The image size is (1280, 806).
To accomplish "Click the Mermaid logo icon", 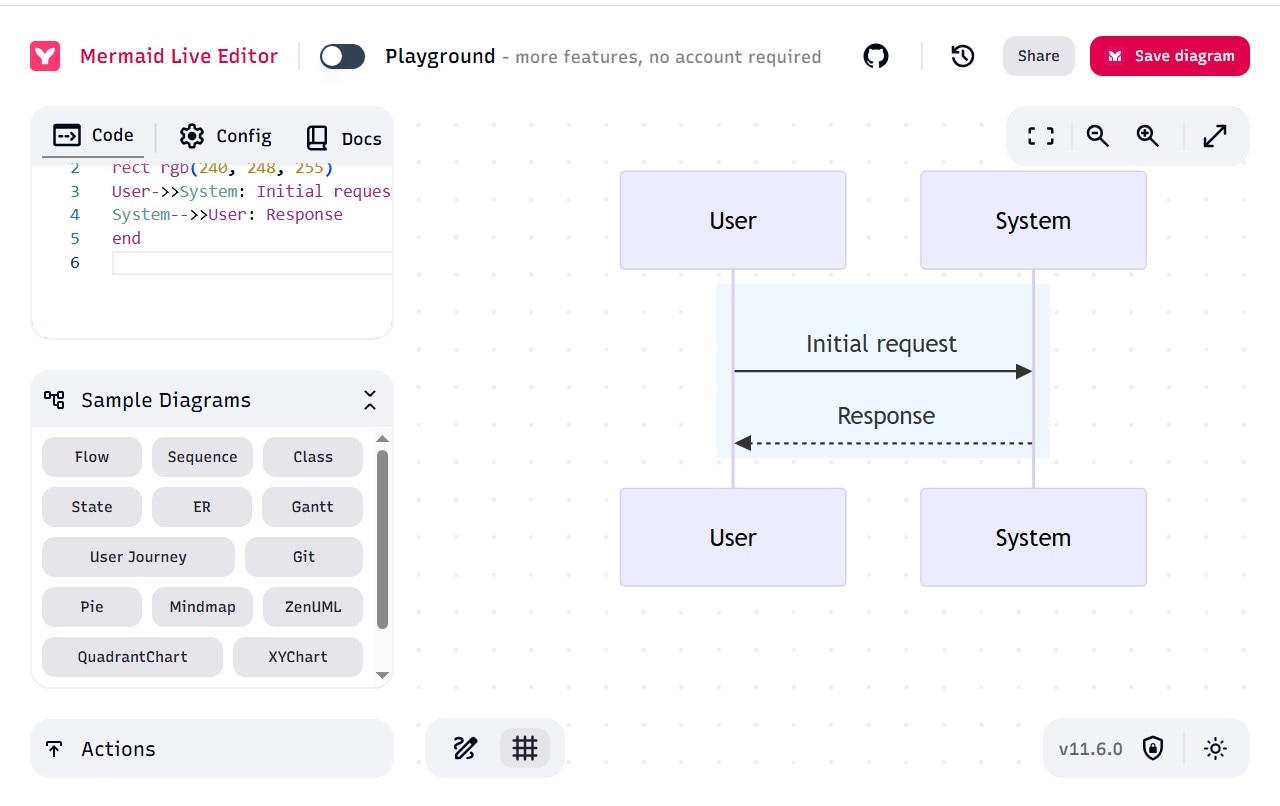I will pyautogui.click(x=45, y=56).
